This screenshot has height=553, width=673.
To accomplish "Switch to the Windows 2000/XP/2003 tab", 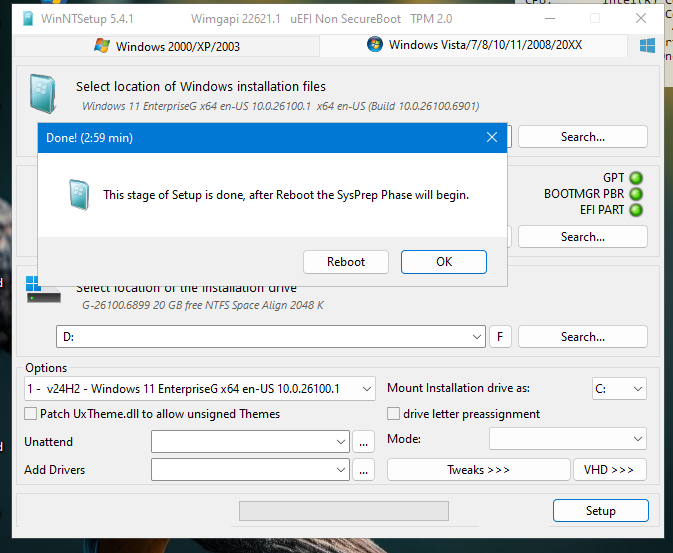I will coord(167,46).
